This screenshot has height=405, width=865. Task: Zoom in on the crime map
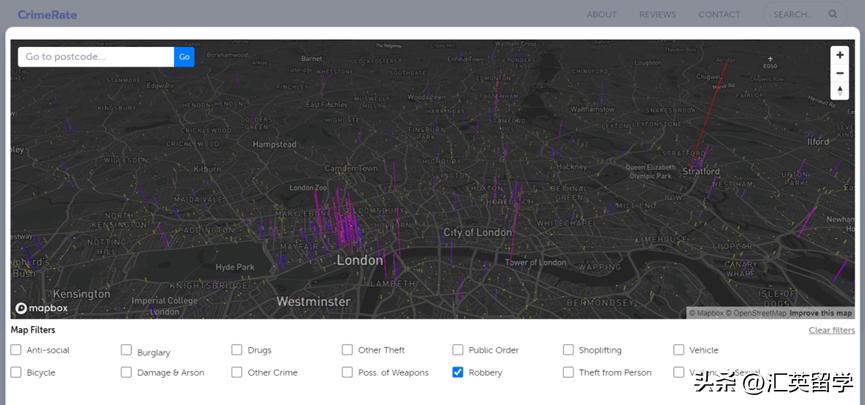point(840,56)
